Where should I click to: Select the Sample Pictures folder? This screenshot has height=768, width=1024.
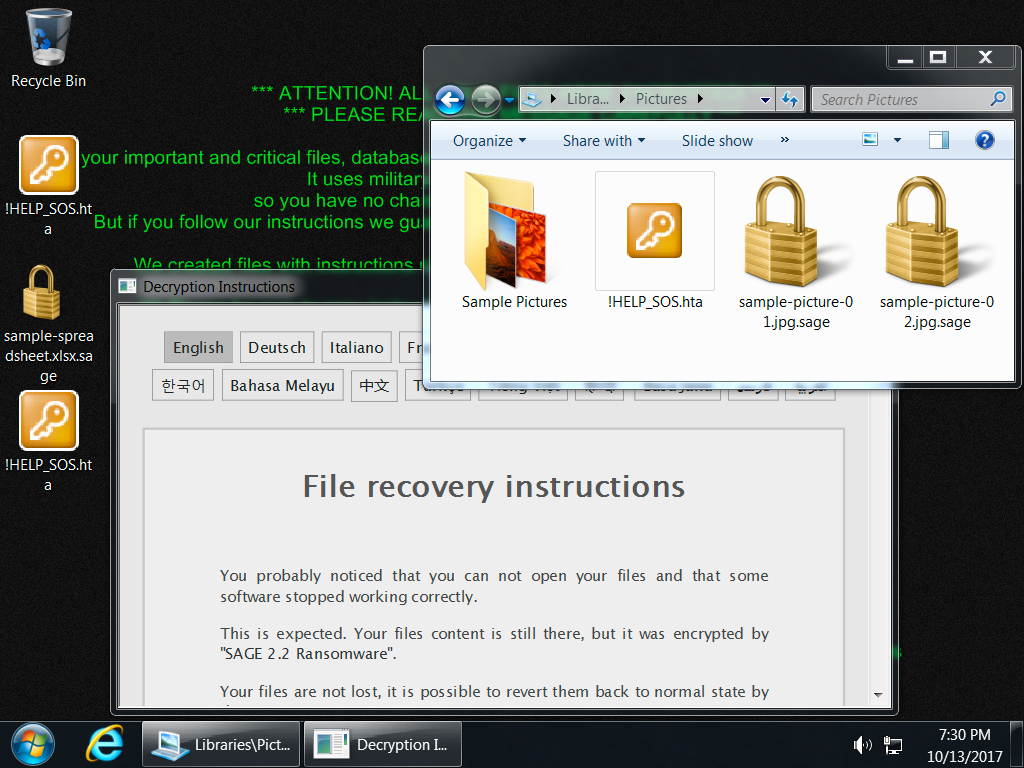pos(515,240)
